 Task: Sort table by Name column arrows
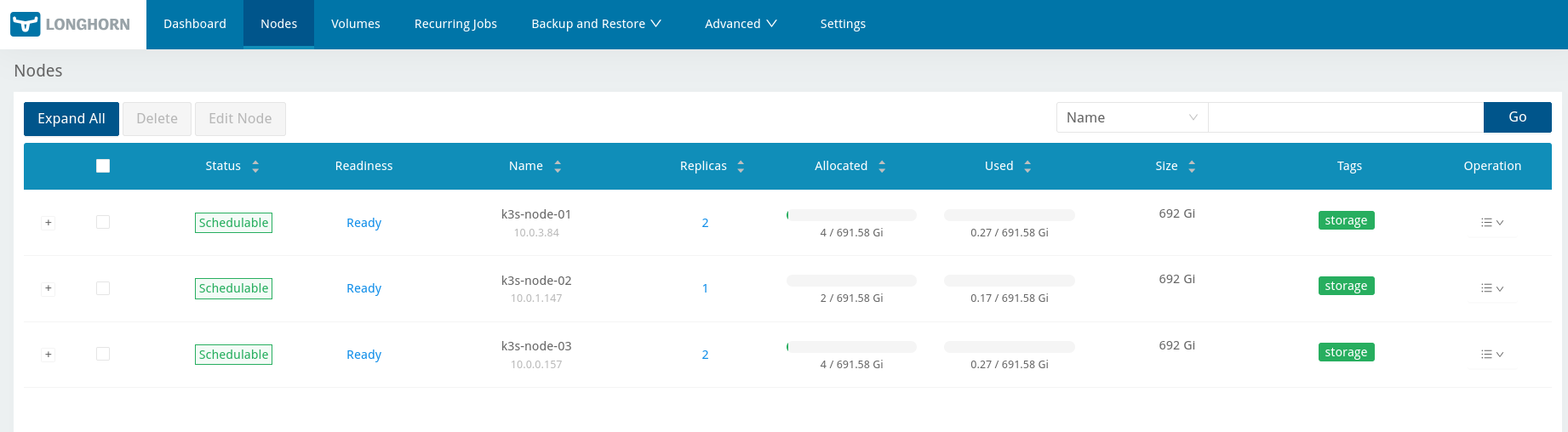(x=558, y=167)
